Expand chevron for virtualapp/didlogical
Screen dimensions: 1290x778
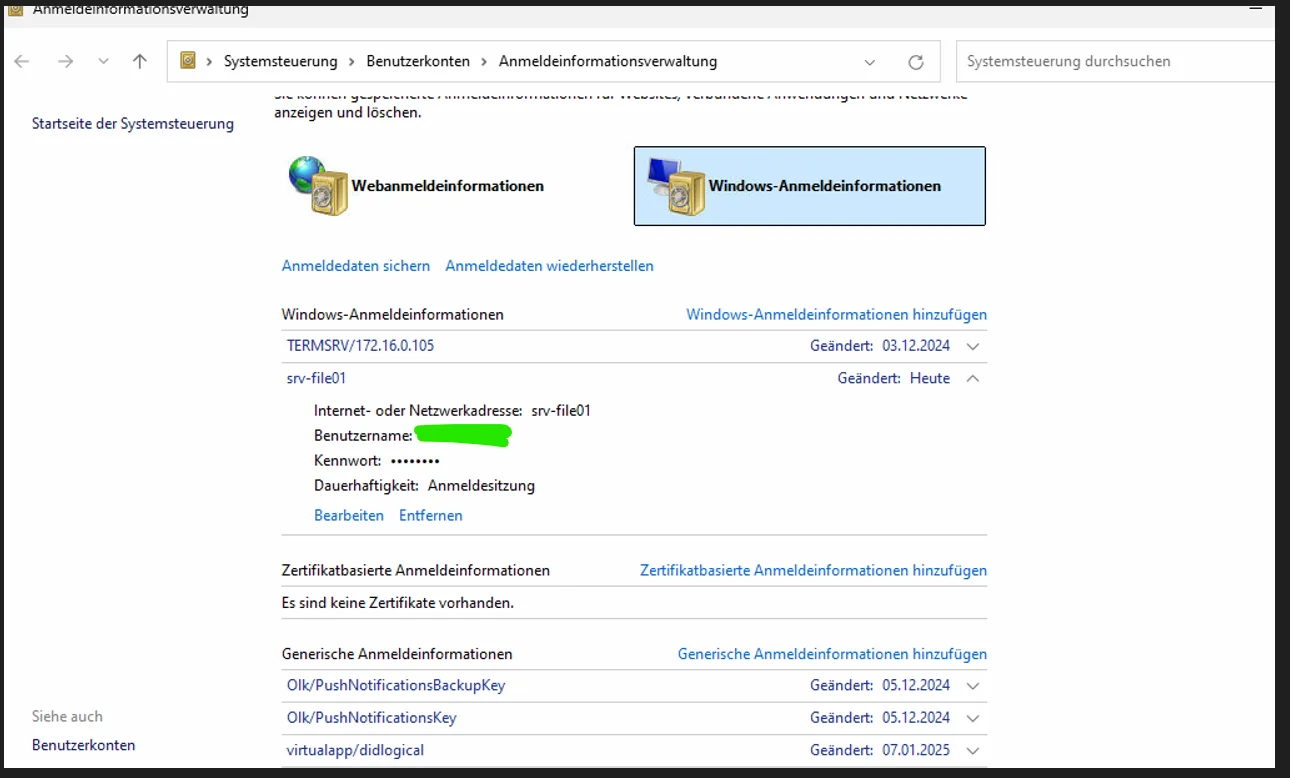point(972,750)
